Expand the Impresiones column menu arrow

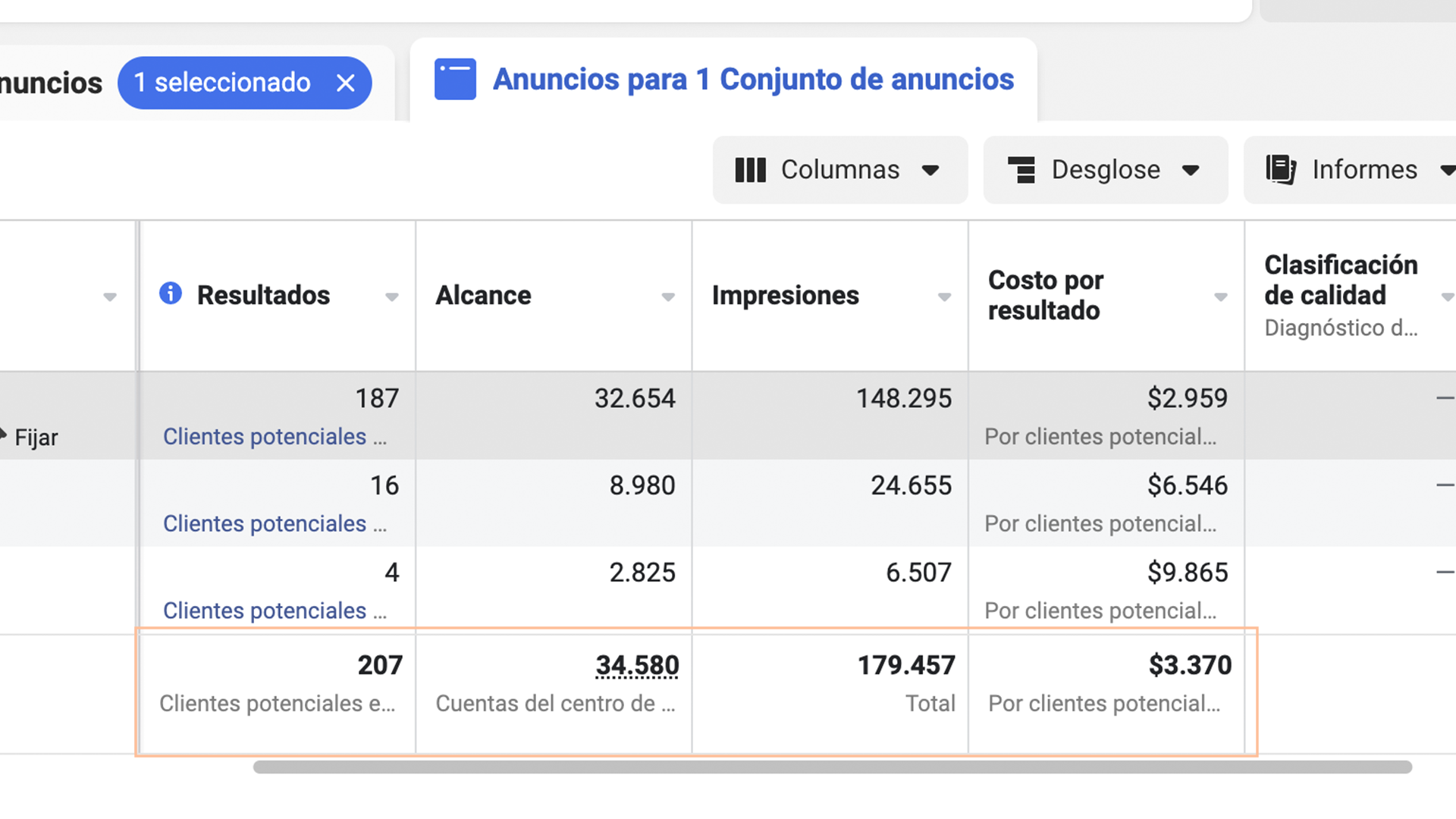pyautogui.click(x=944, y=297)
